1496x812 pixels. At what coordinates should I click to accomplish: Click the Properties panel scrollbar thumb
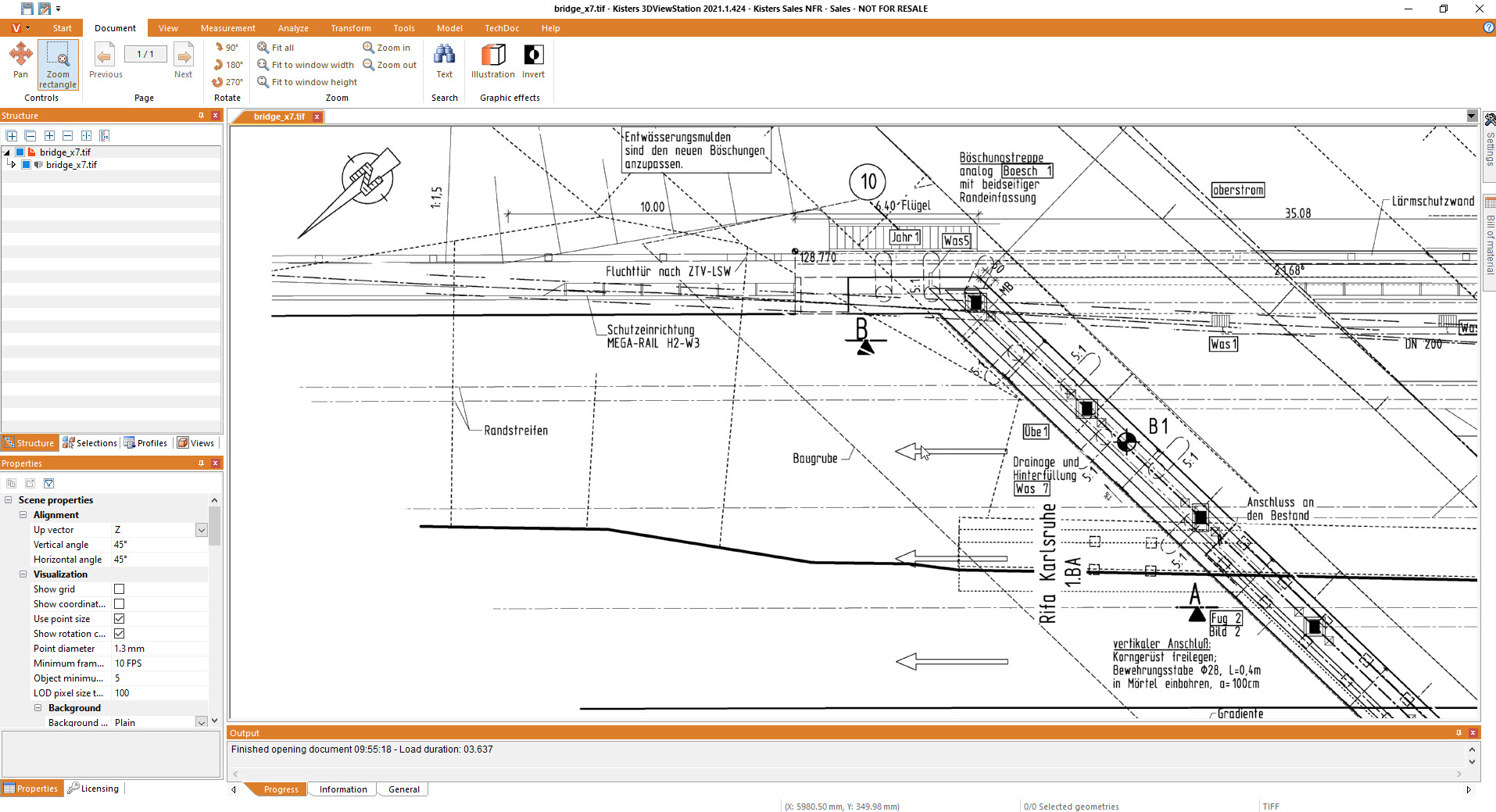click(214, 526)
